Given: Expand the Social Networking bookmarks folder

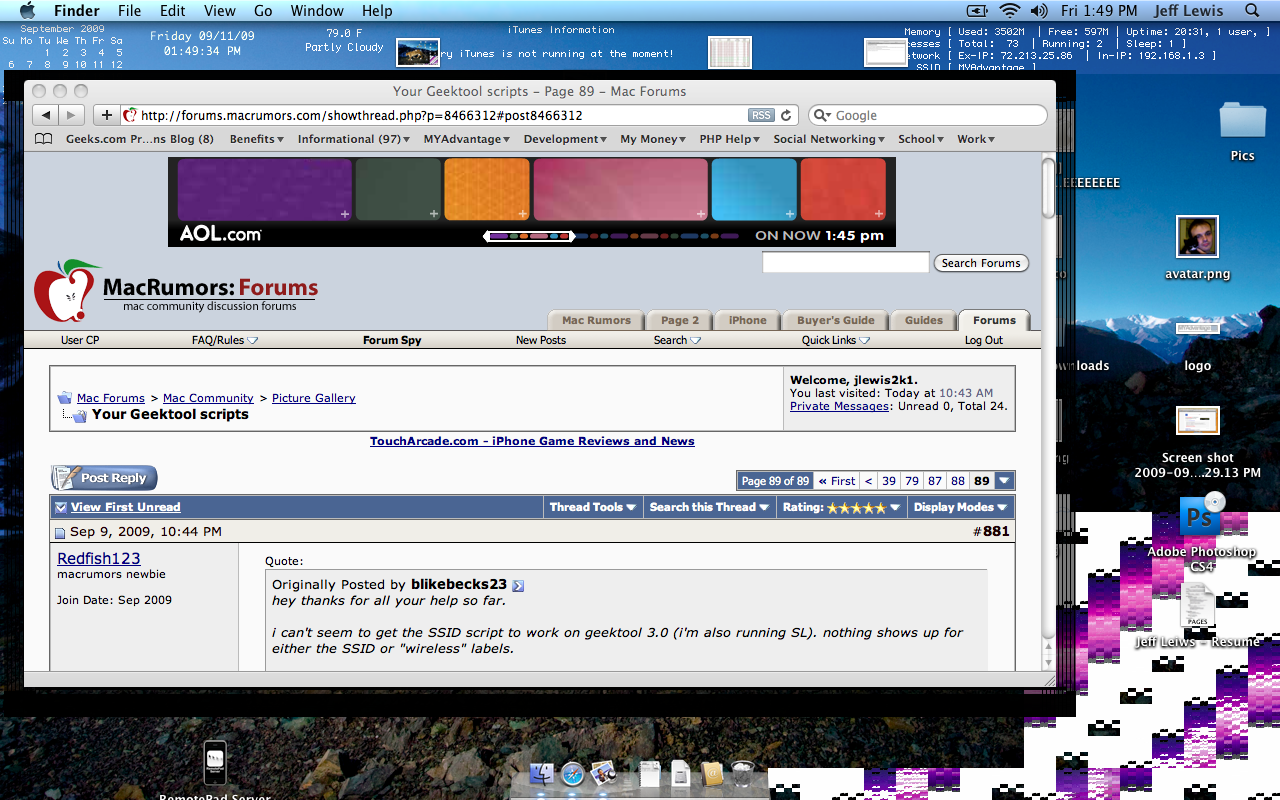Looking at the screenshot, I should click(x=829, y=139).
